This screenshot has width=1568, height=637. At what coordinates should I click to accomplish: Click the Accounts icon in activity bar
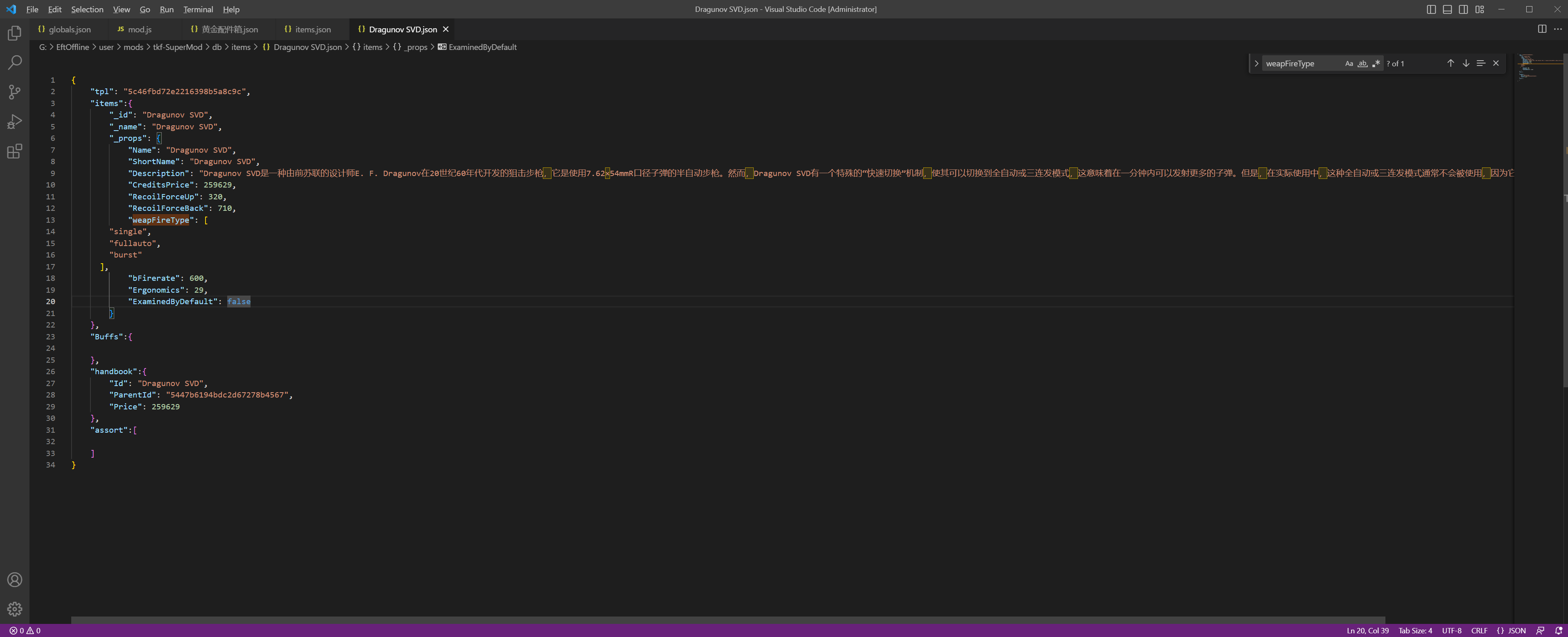(x=15, y=580)
